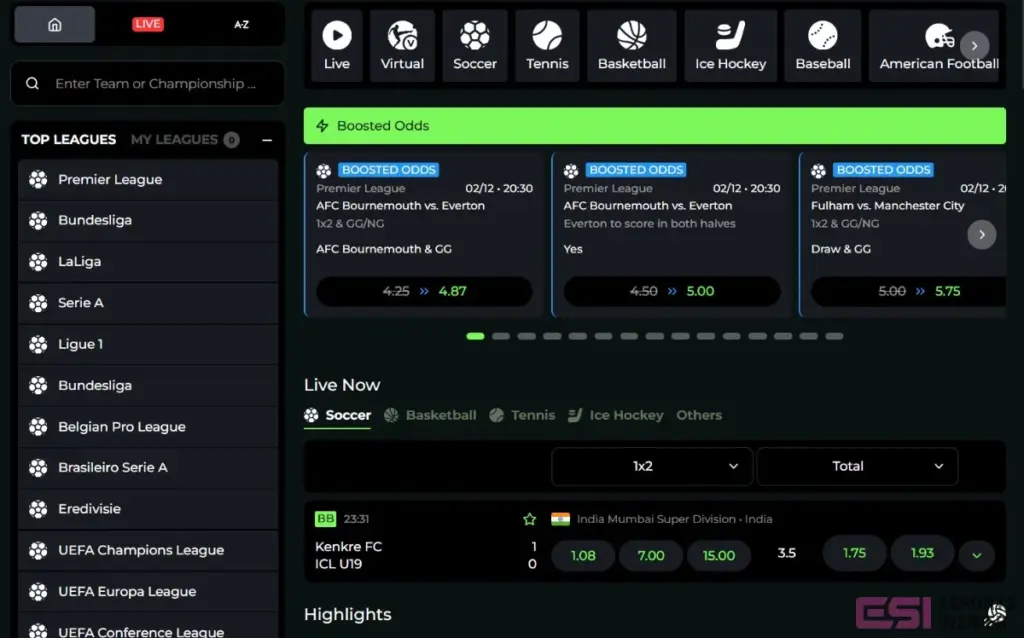Bet on draw at 7.00
The image size is (1024, 638).
click(651, 556)
